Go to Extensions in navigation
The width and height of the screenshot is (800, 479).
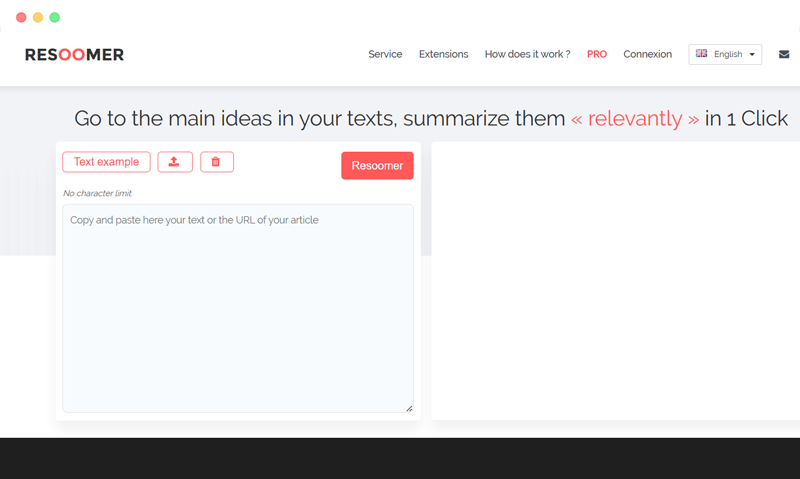point(443,54)
